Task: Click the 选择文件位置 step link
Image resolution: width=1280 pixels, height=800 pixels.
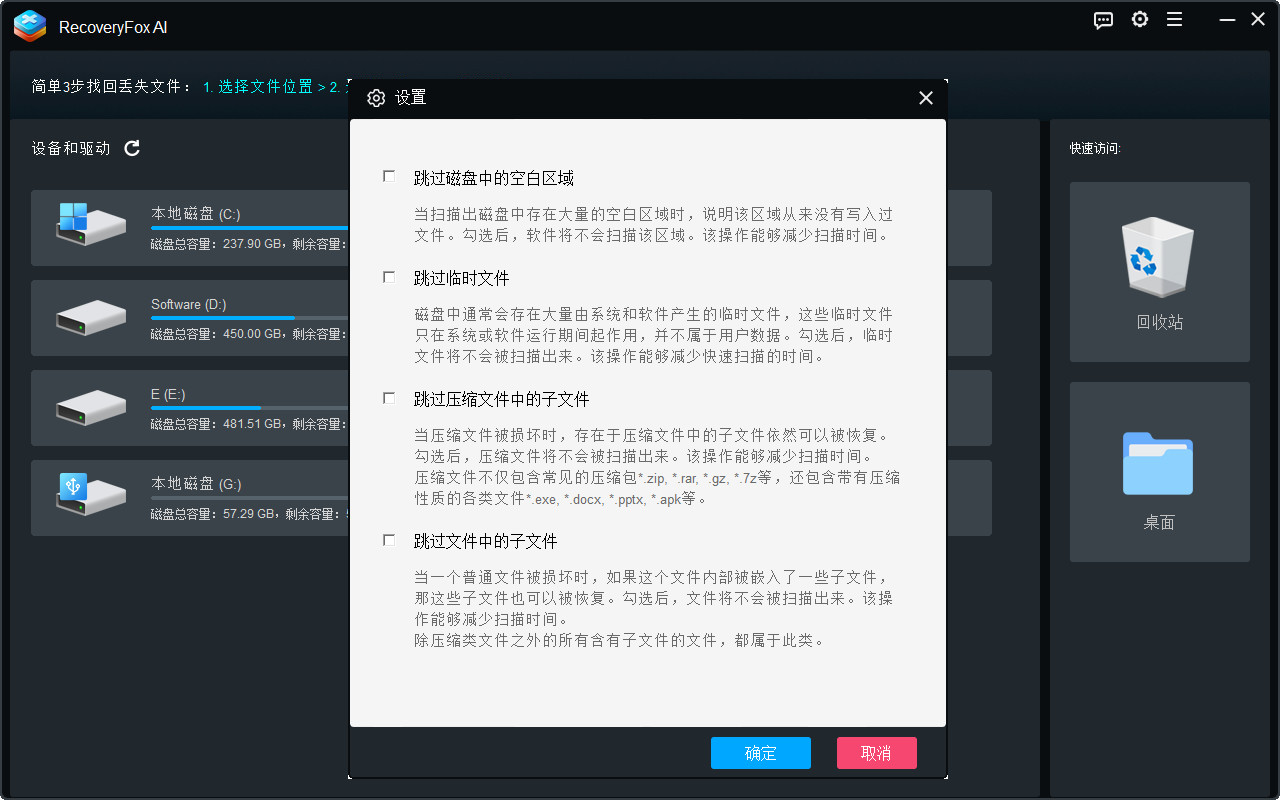Action: pos(264,87)
